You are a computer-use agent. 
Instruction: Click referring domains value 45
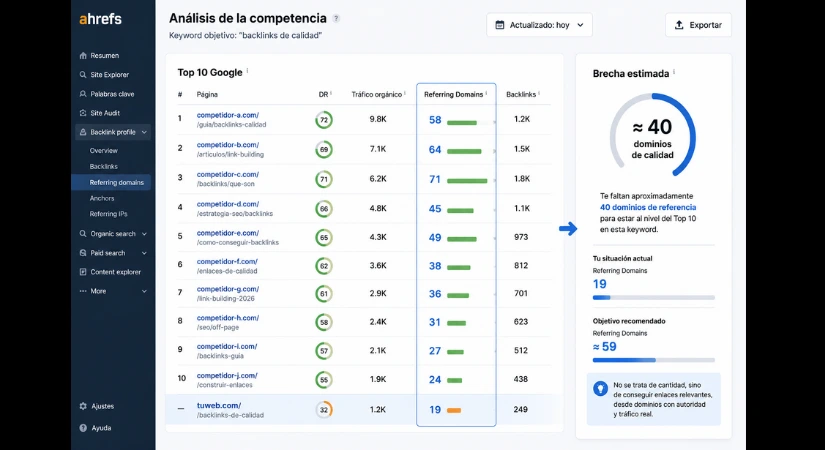pos(435,209)
